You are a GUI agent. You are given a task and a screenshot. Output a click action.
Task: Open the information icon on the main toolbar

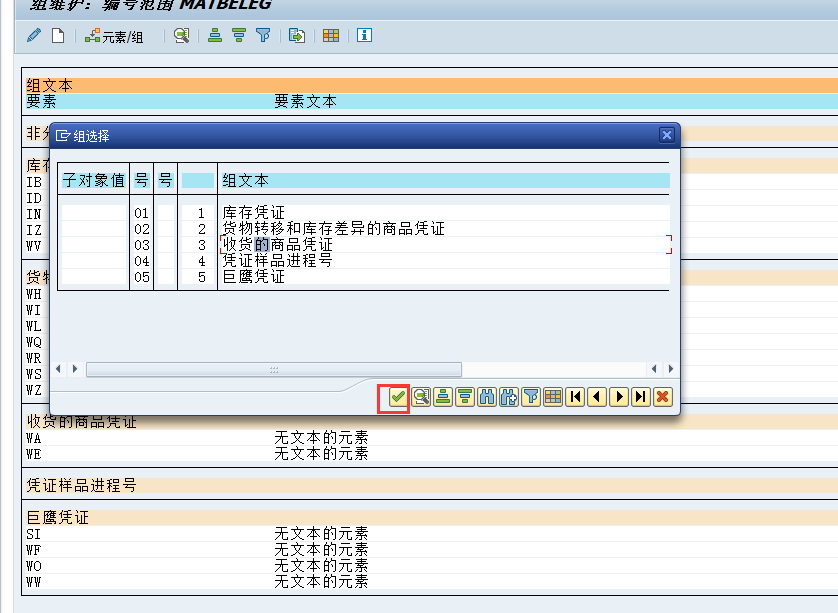pos(363,36)
